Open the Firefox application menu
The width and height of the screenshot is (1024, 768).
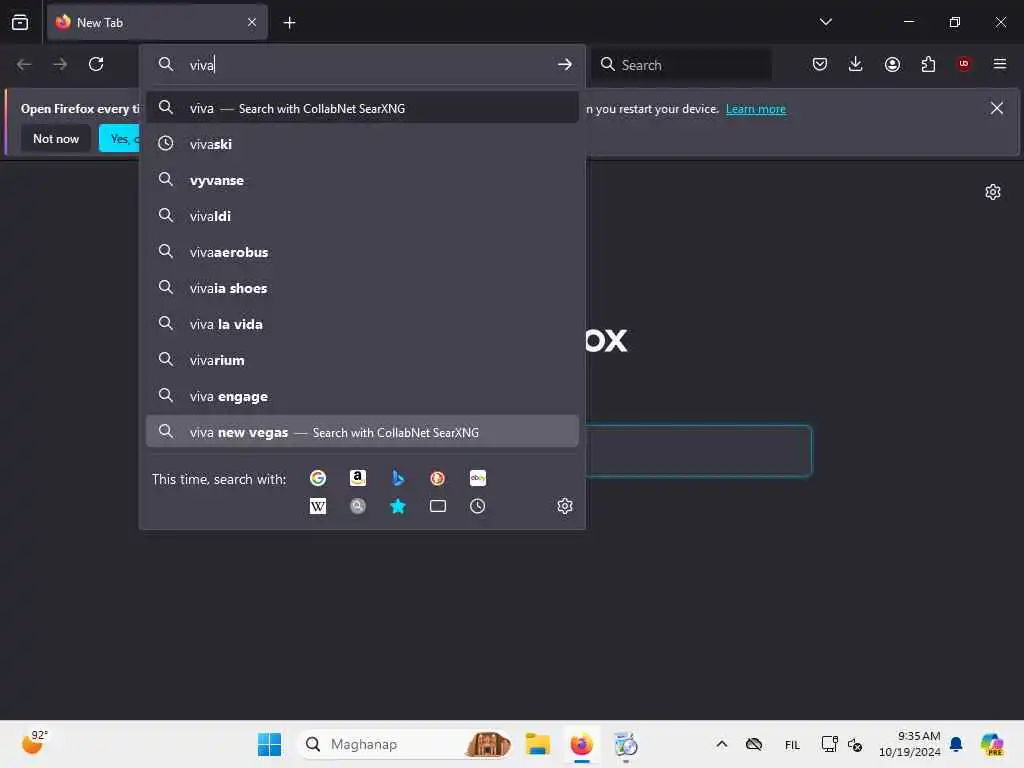click(x=1000, y=64)
